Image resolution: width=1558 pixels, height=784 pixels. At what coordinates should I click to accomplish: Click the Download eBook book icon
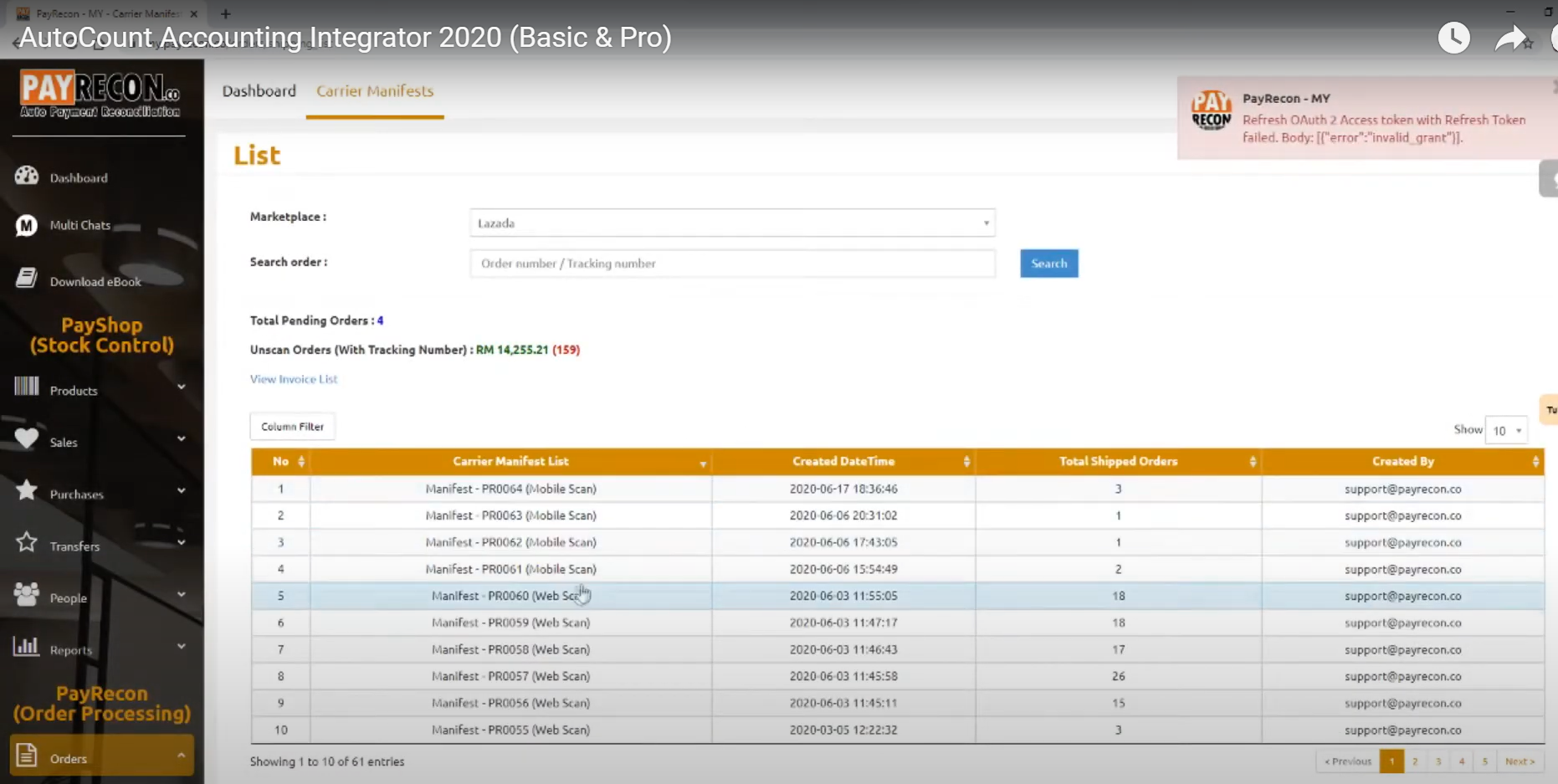coord(27,279)
